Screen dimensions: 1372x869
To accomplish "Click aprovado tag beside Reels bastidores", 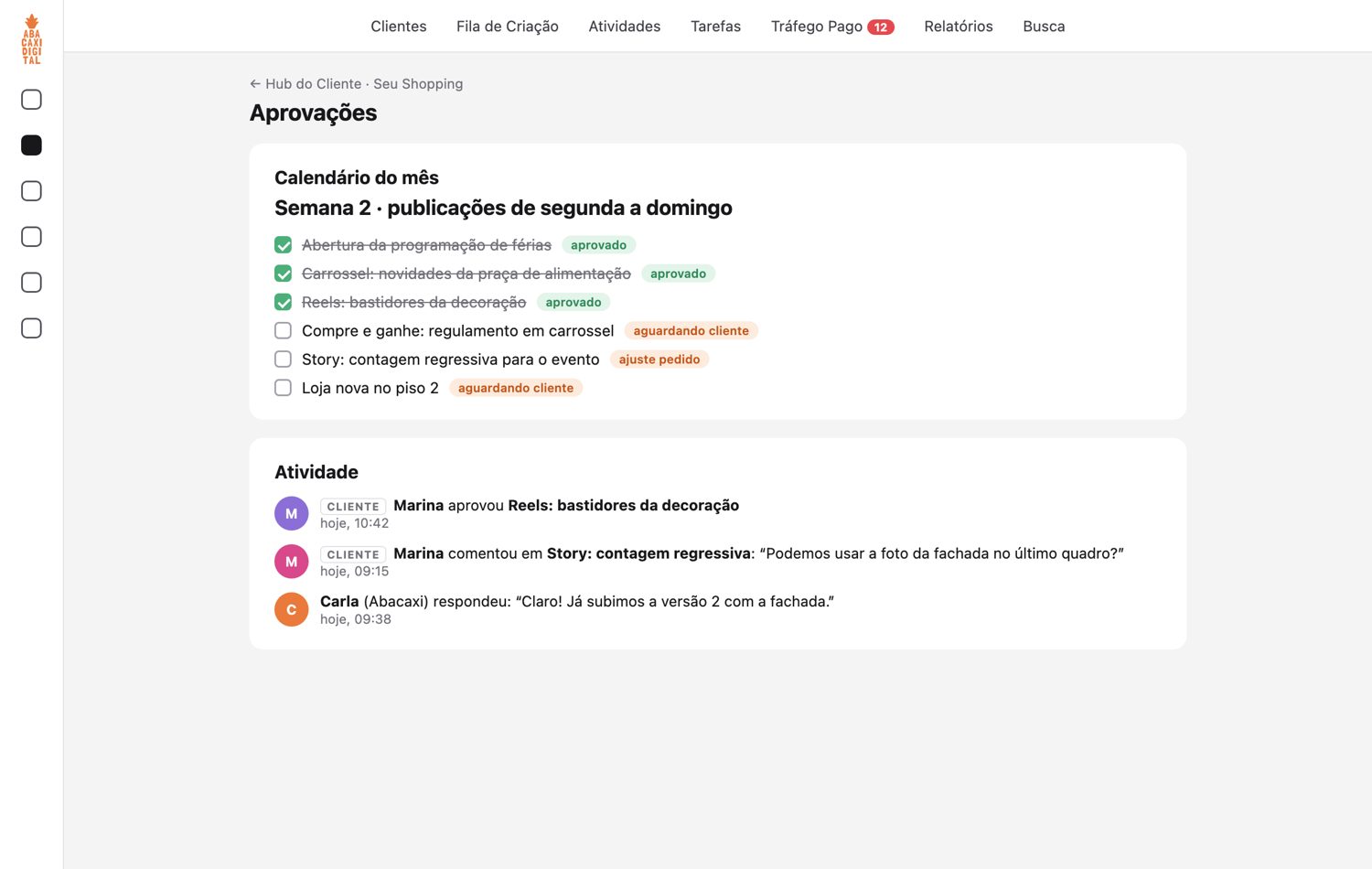I will [x=573, y=302].
